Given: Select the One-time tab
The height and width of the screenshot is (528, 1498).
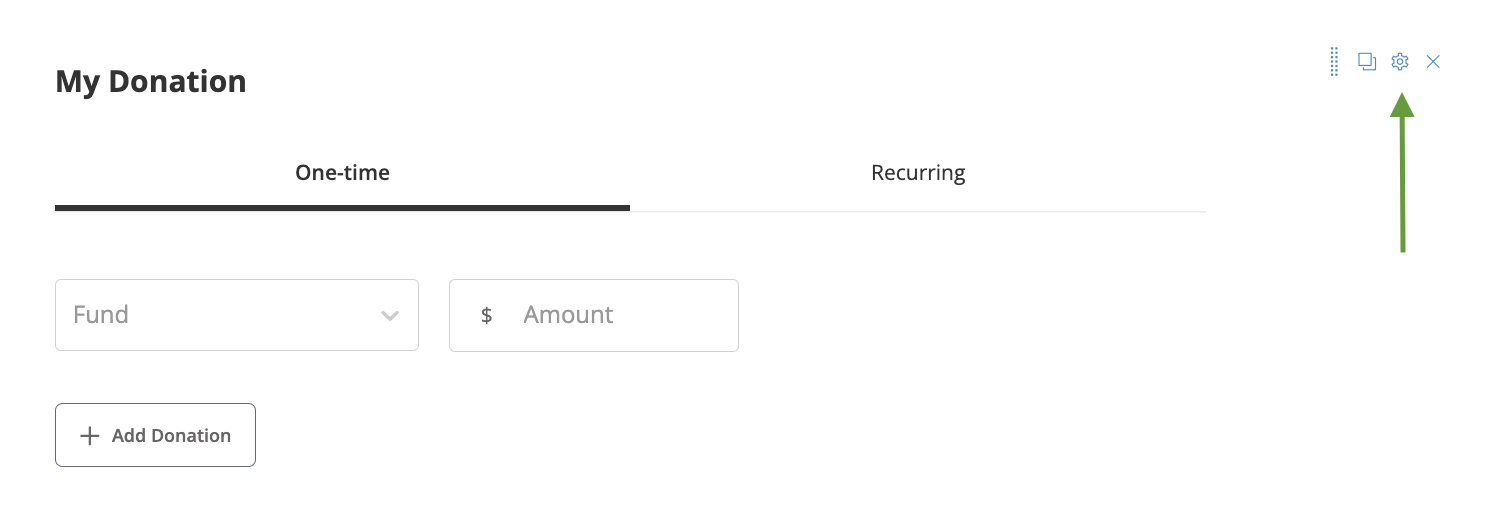Looking at the screenshot, I should pyautogui.click(x=342, y=173).
